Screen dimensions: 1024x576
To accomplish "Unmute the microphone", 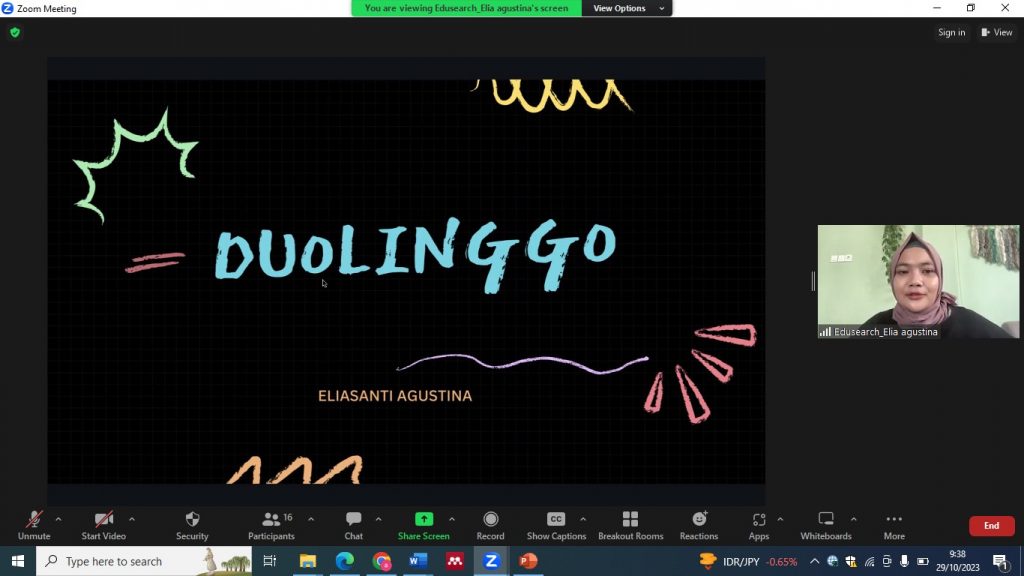I will 34,520.
